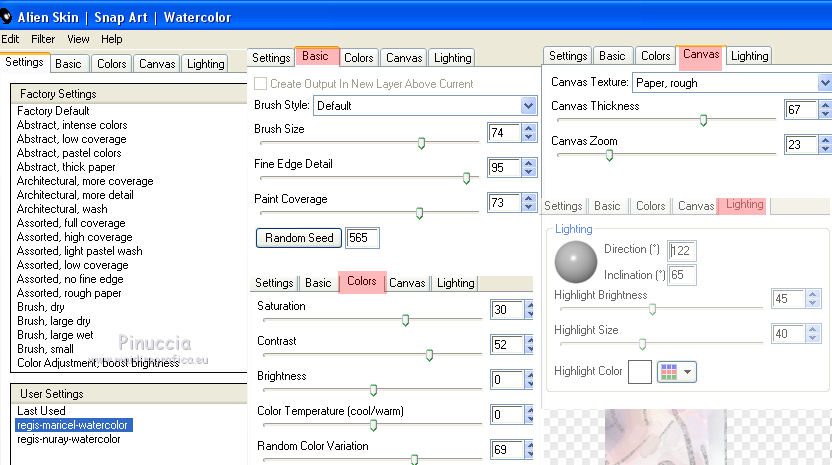The width and height of the screenshot is (832, 465).
Task: Click the lighting direction sphere control
Action: pyautogui.click(x=576, y=262)
